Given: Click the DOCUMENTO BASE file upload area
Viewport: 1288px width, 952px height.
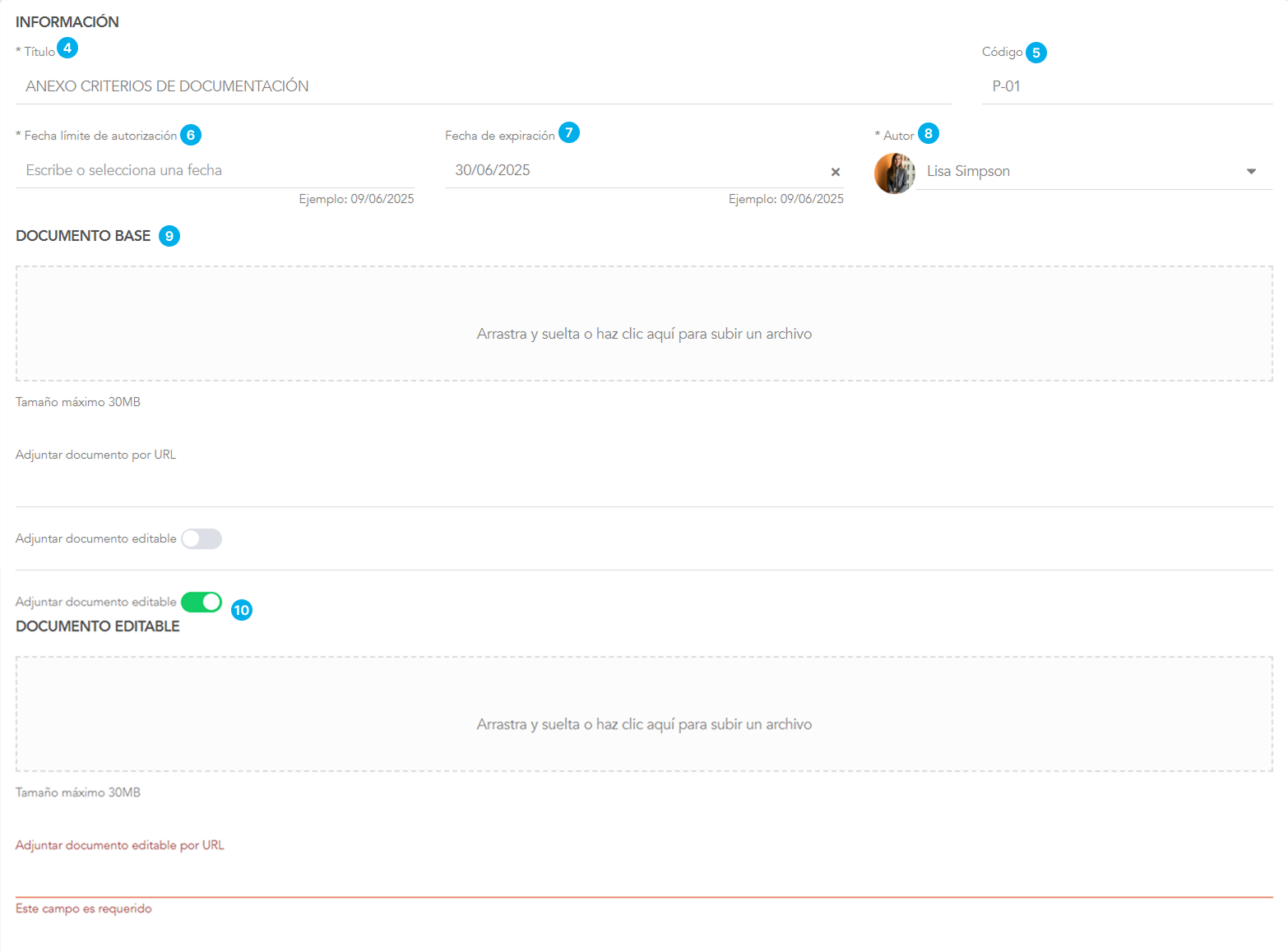Looking at the screenshot, I should pyautogui.click(x=644, y=323).
